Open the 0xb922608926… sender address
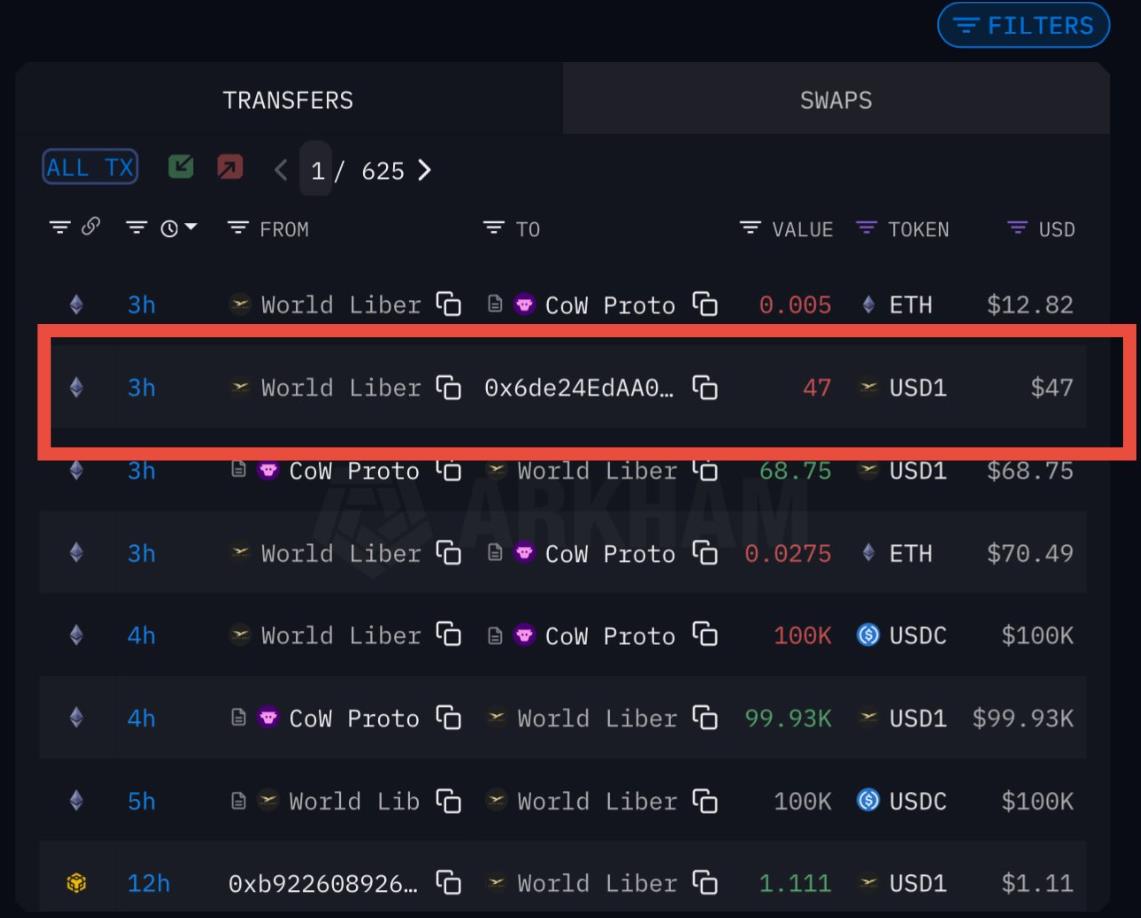The image size is (1141, 918). click(323, 884)
